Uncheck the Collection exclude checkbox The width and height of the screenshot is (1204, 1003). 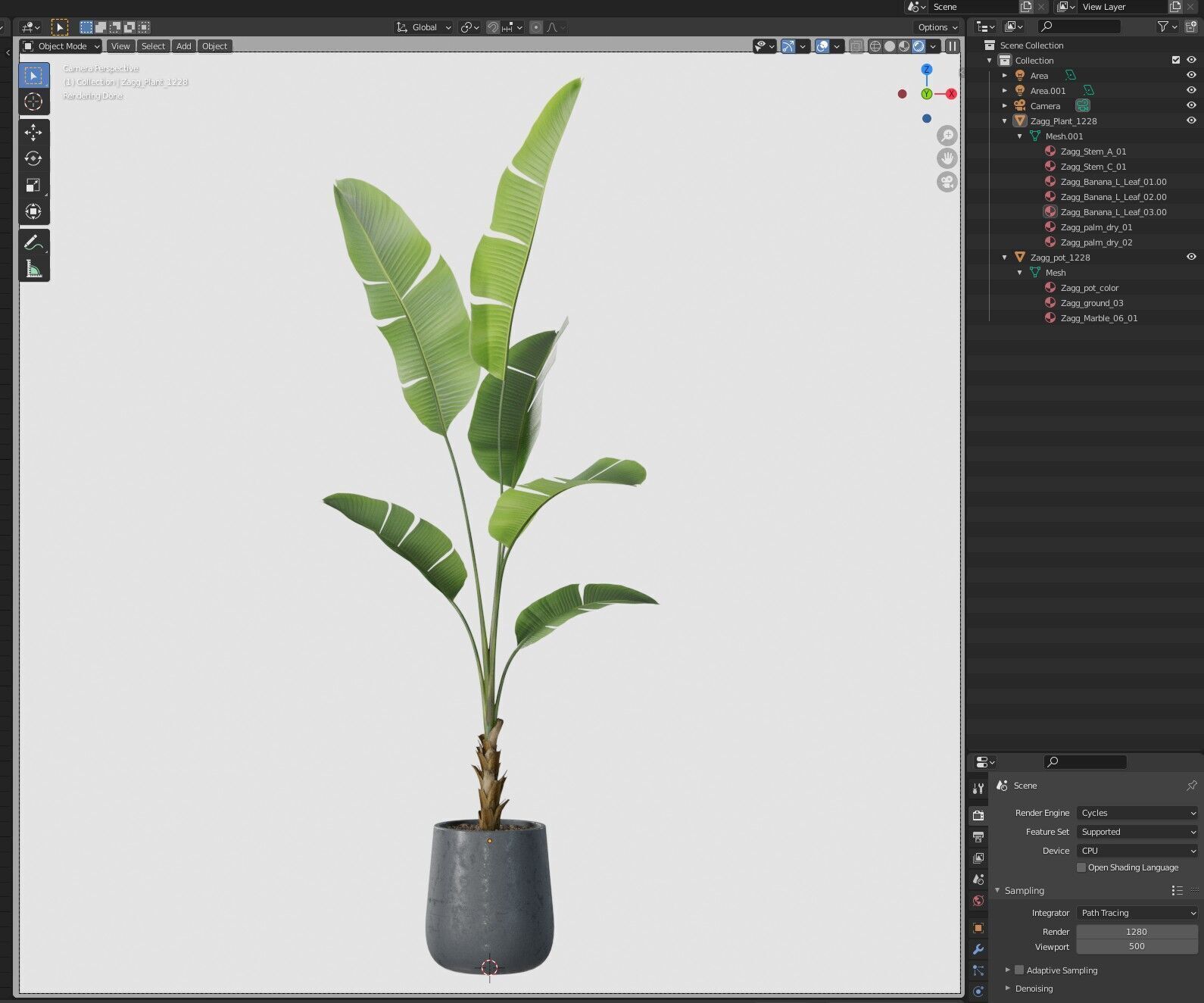[x=1176, y=60]
